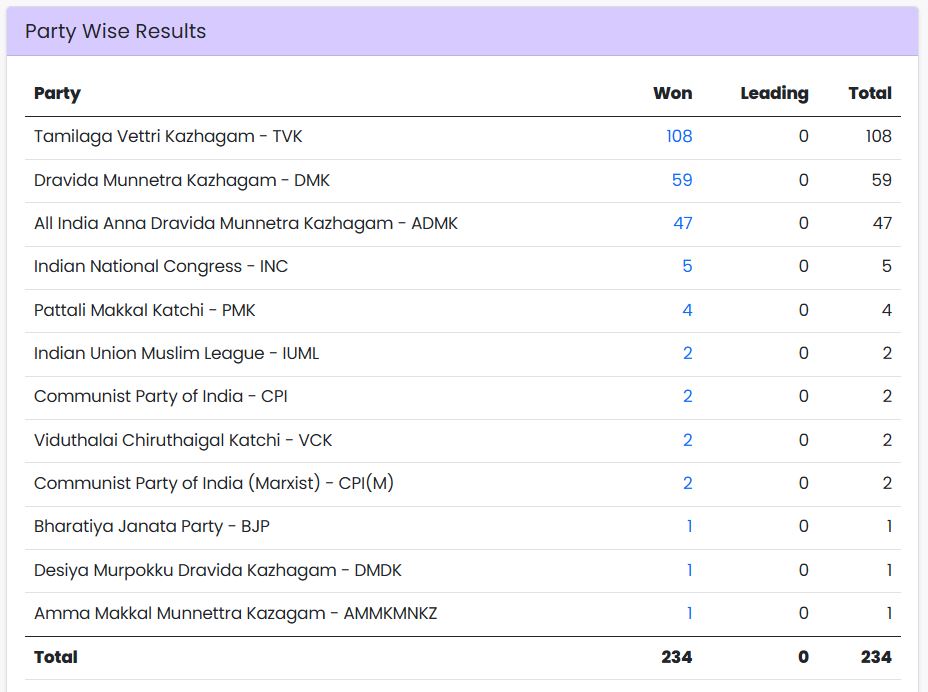Click the footer Won total 234
This screenshot has width=928, height=692.
pos(676,657)
